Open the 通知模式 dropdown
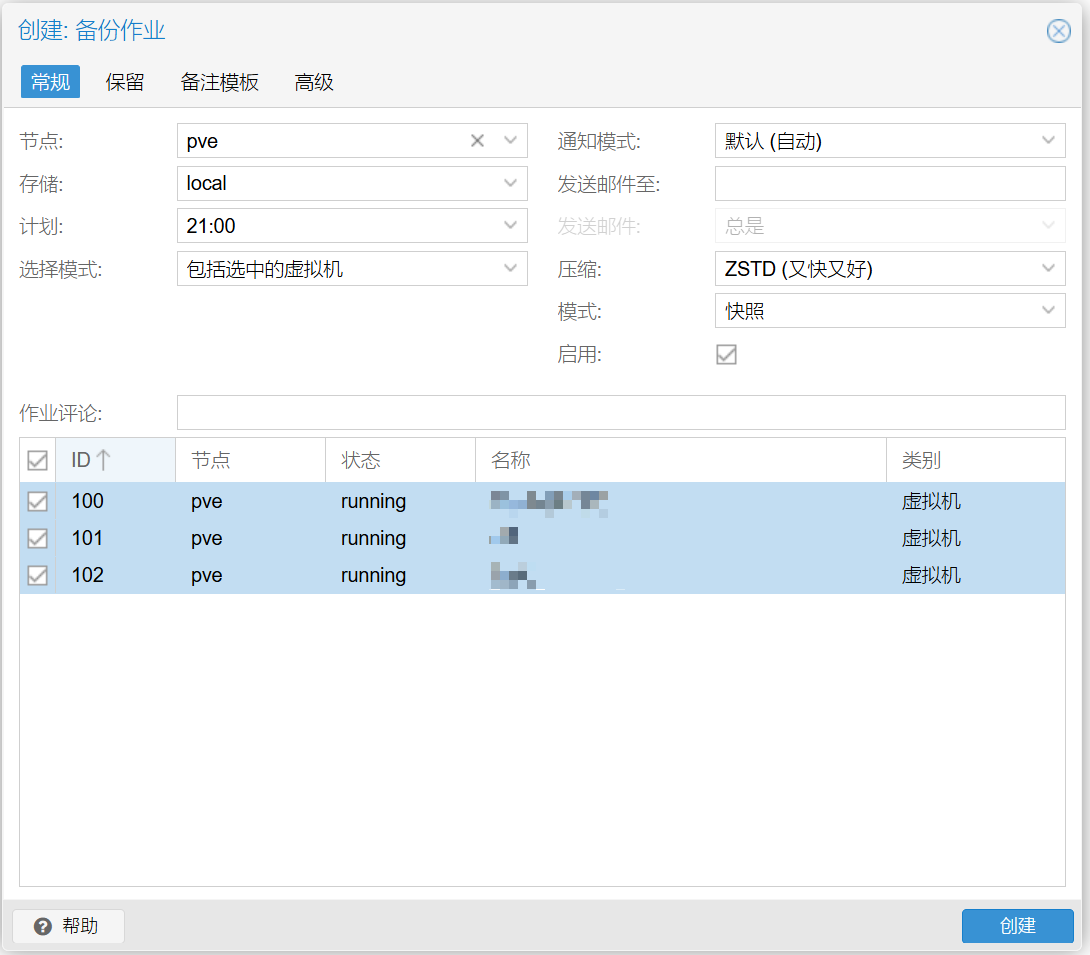Image resolution: width=1090 pixels, height=955 pixels. click(x=1048, y=141)
